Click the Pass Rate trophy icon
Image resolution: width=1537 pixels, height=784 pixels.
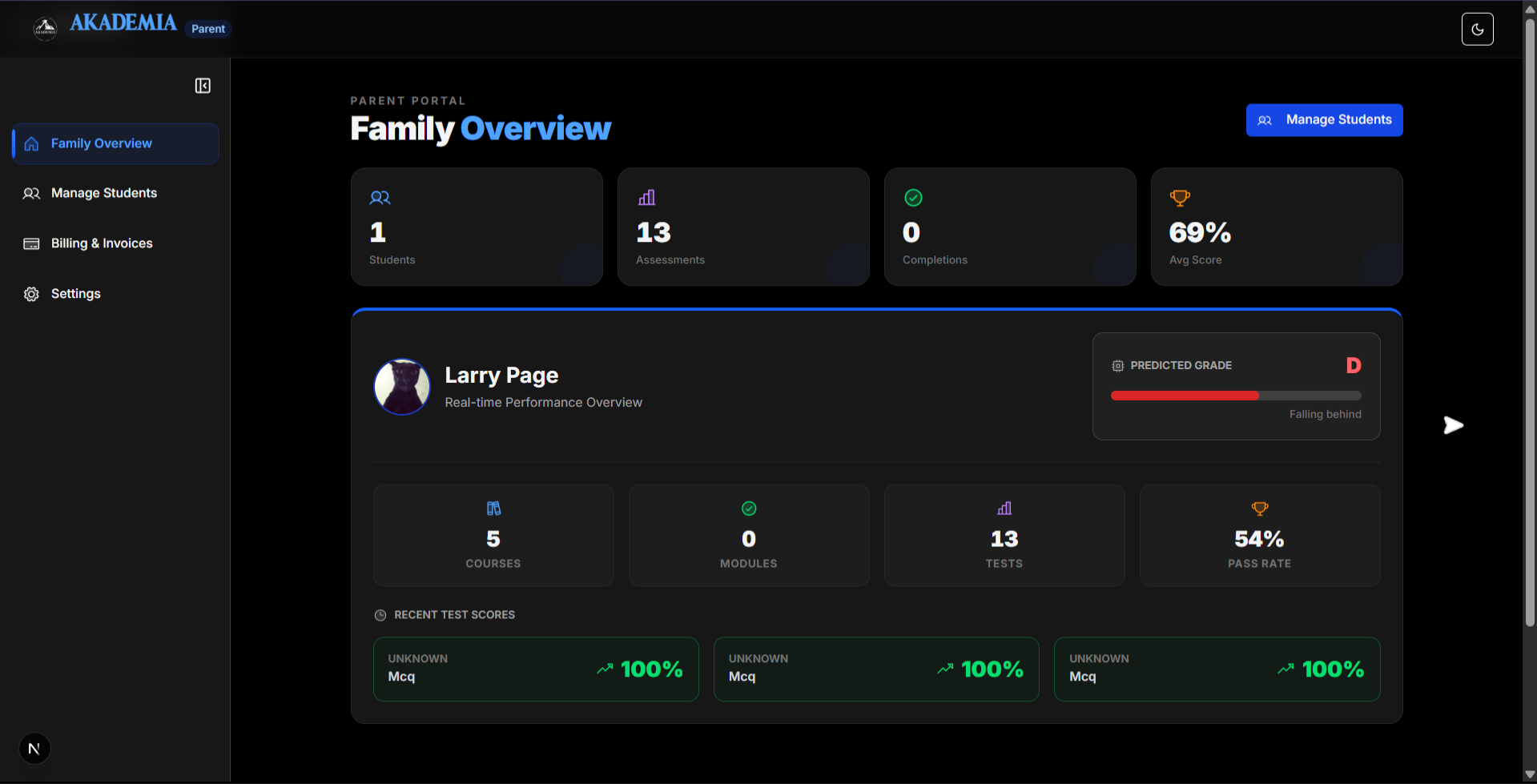(1259, 509)
